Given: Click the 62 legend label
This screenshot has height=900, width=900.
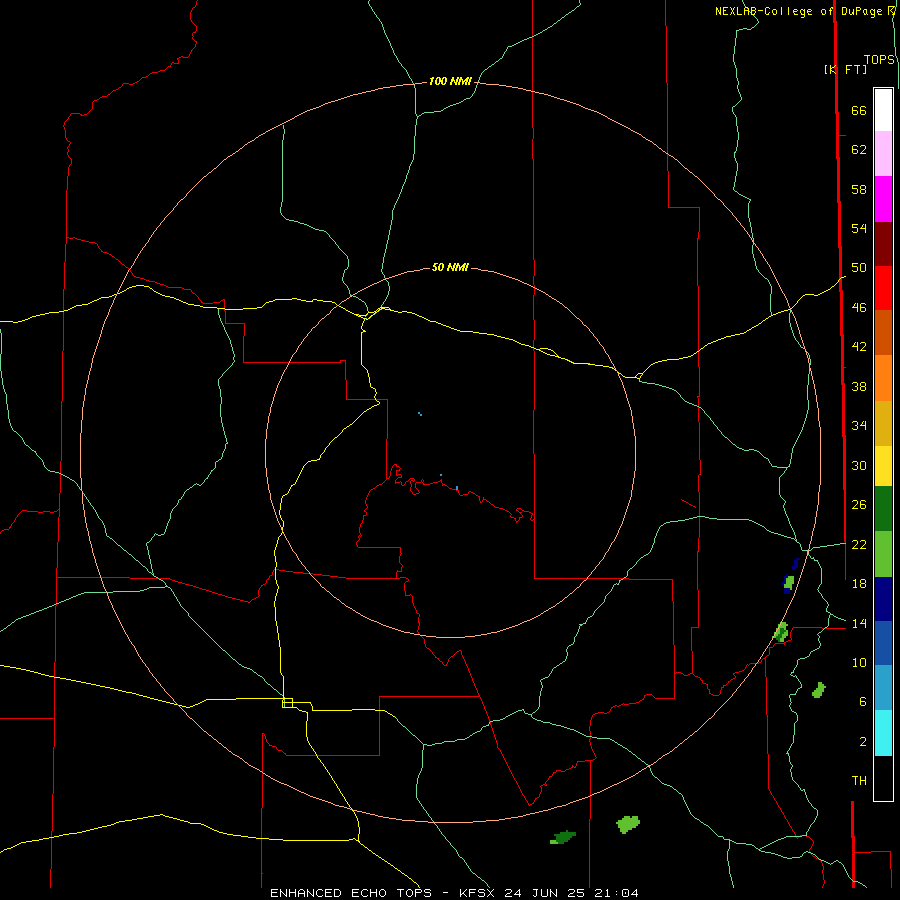Looking at the screenshot, I should pyautogui.click(x=859, y=150).
